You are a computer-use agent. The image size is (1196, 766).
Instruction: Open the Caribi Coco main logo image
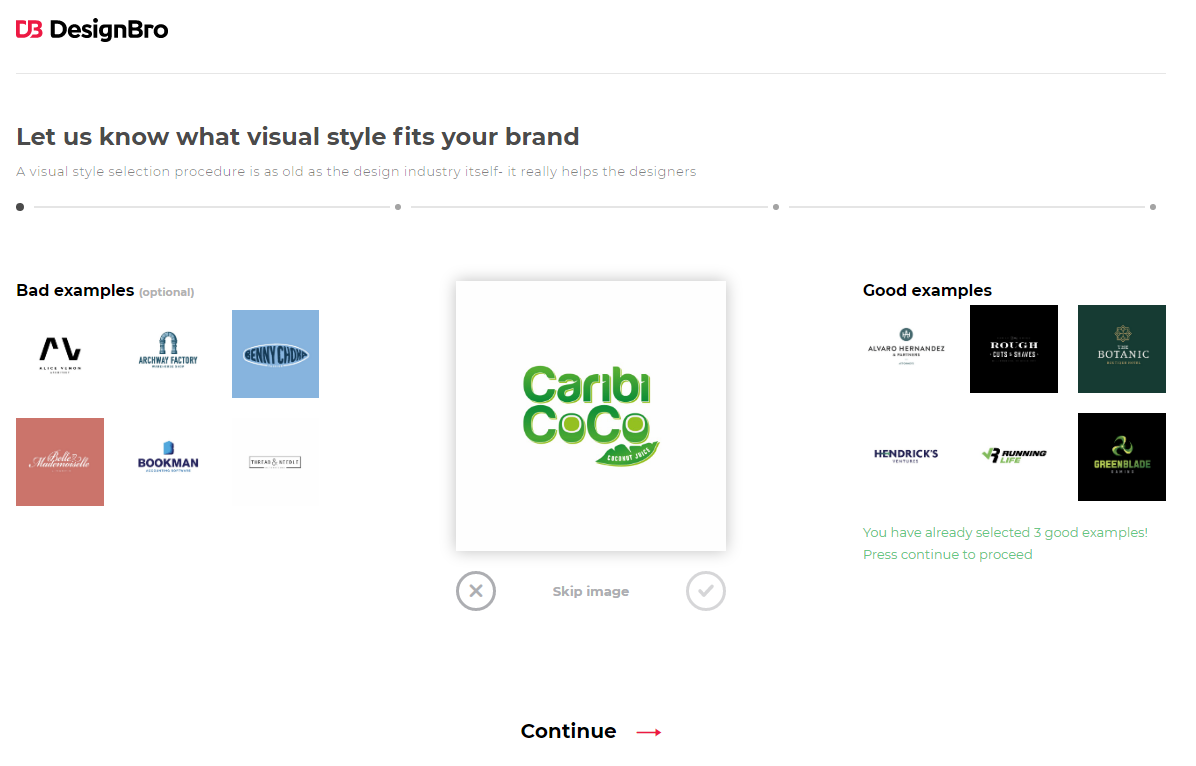[x=591, y=416]
